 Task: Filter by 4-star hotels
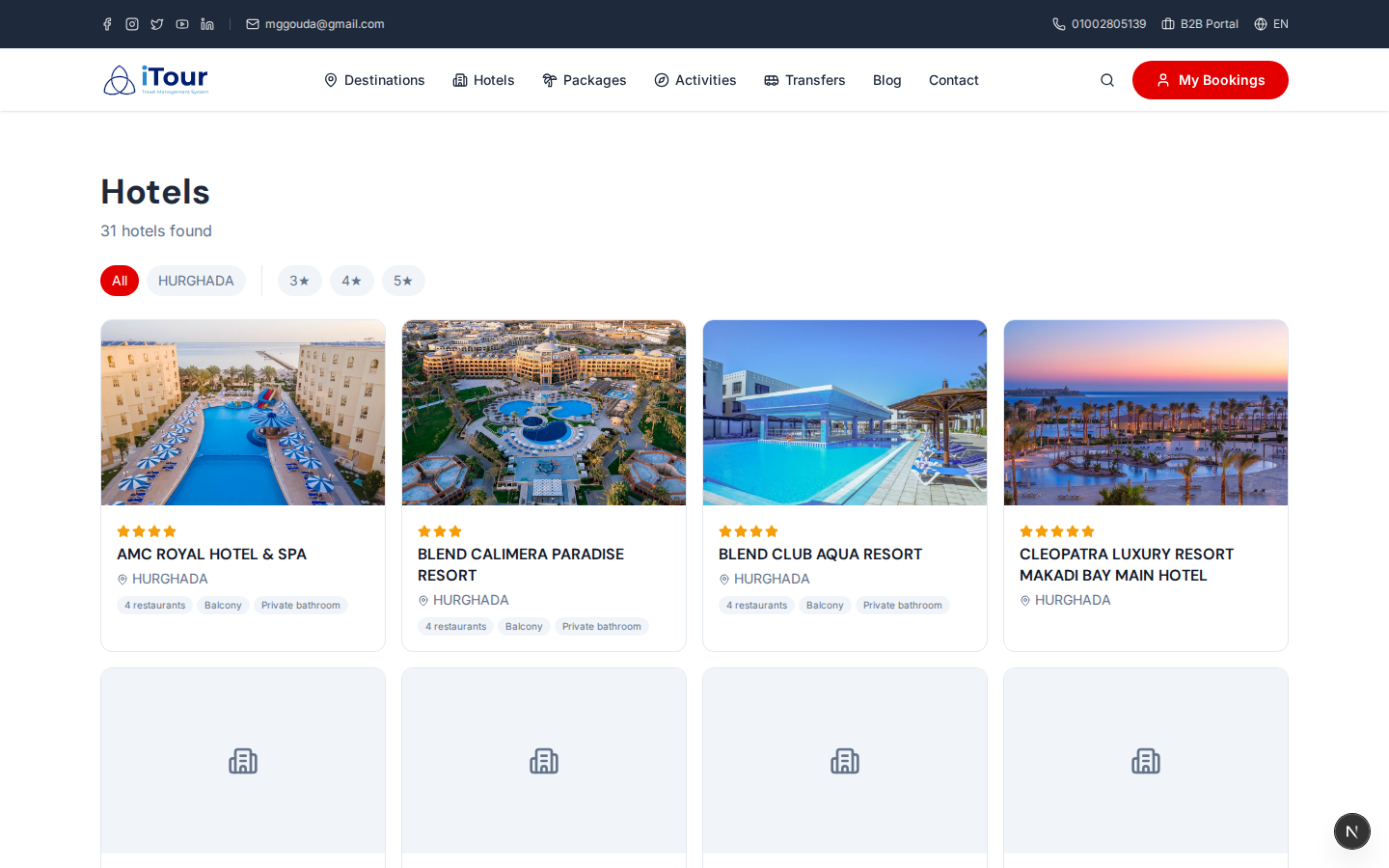(352, 281)
